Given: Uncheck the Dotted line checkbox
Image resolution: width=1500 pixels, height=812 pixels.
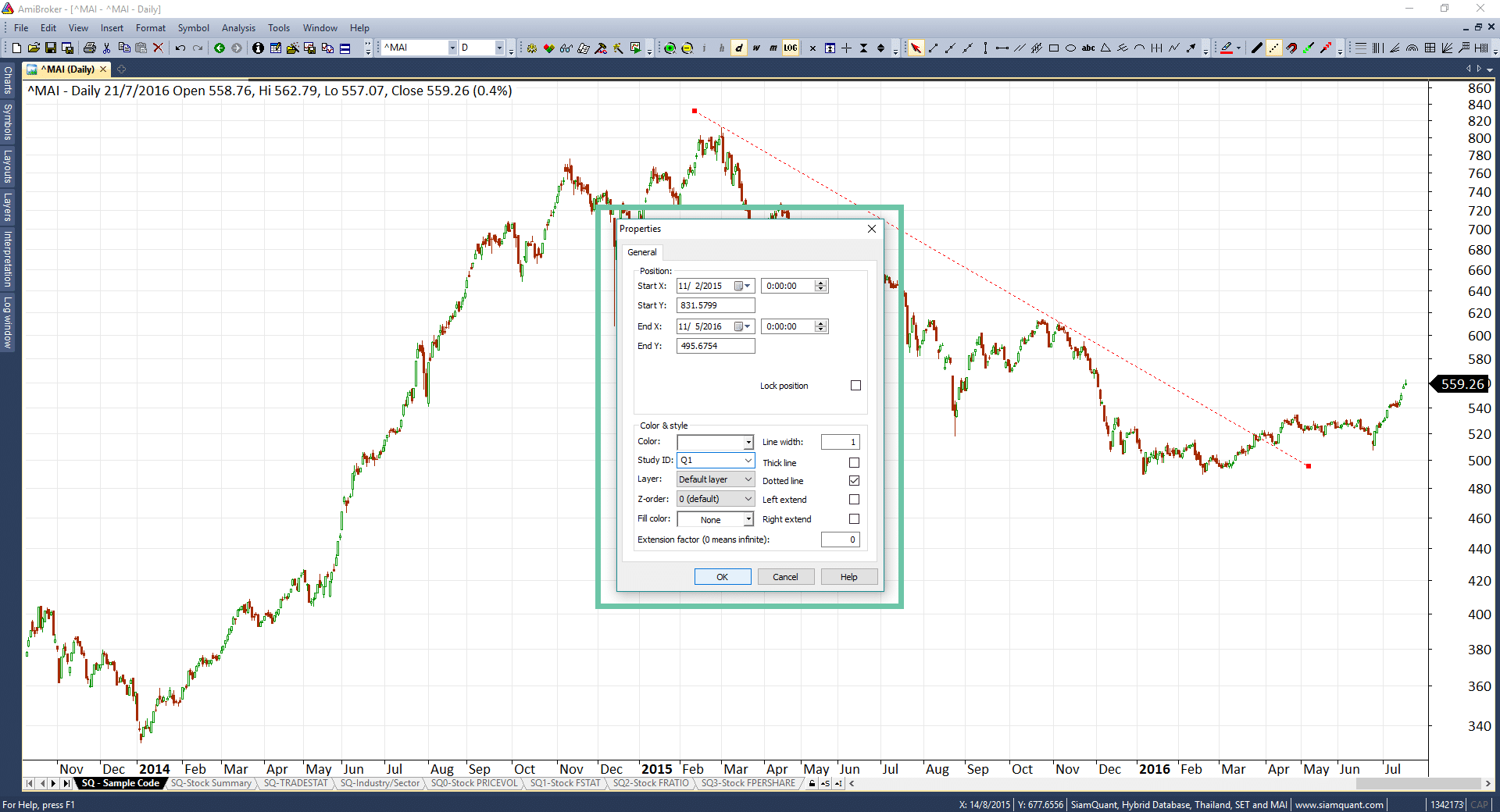Looking at the screenshot, I should point(854,481).
